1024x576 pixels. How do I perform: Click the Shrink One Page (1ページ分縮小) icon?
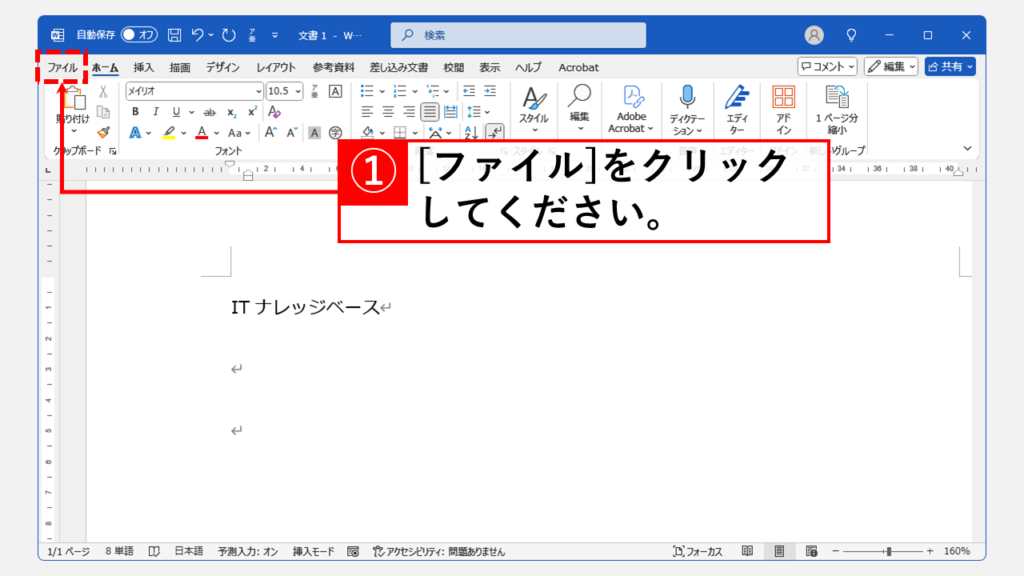click(x=837, y=97)
